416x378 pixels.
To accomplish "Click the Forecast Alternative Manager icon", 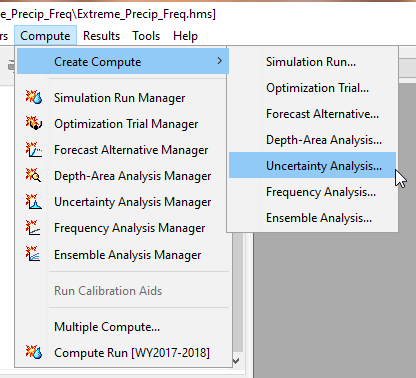I will click(x=34, y=149).
